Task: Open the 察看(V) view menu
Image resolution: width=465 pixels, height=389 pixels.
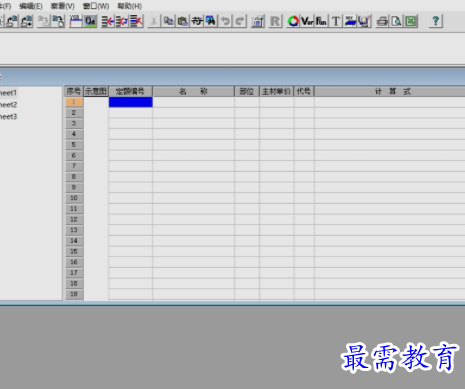Action: point(62,6)
